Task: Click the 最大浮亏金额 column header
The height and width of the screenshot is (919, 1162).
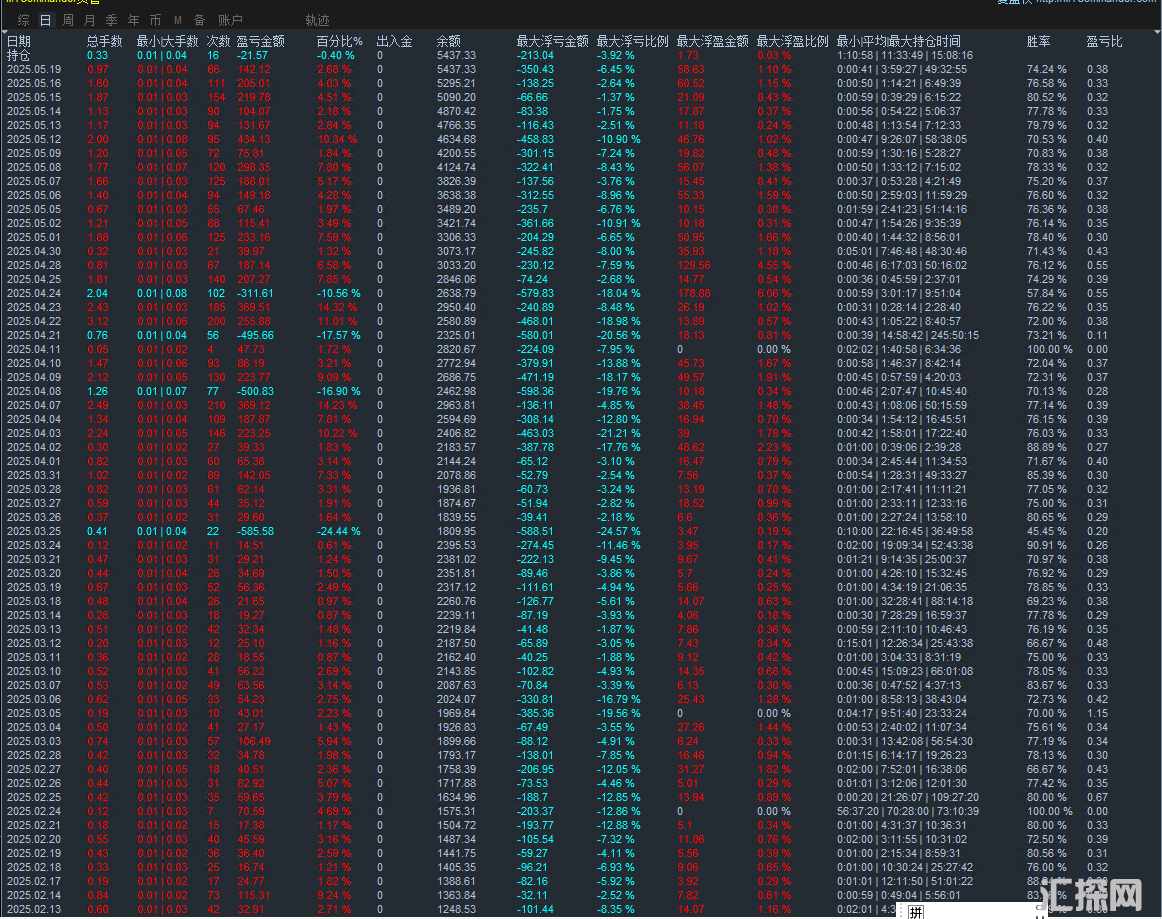Action: pos(553,42)
